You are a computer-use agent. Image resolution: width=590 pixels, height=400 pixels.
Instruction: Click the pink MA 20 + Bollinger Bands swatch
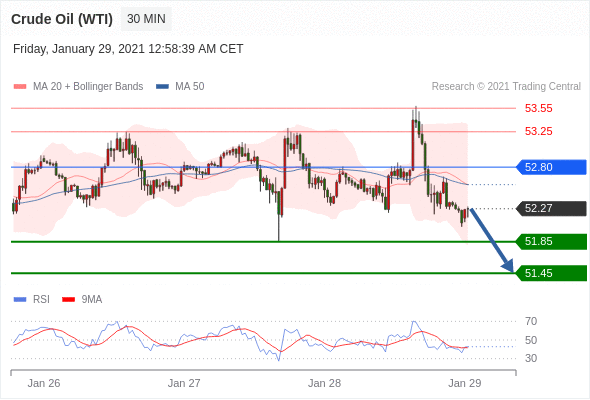(x=20, y=87)
